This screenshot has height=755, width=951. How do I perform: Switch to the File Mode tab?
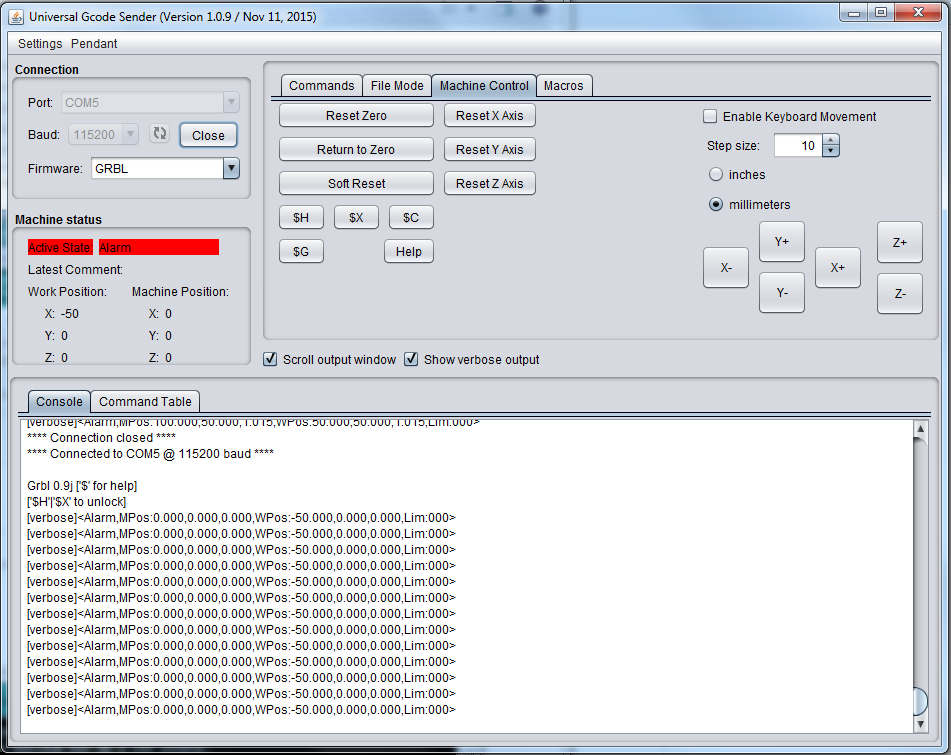(x=397, y=86)
